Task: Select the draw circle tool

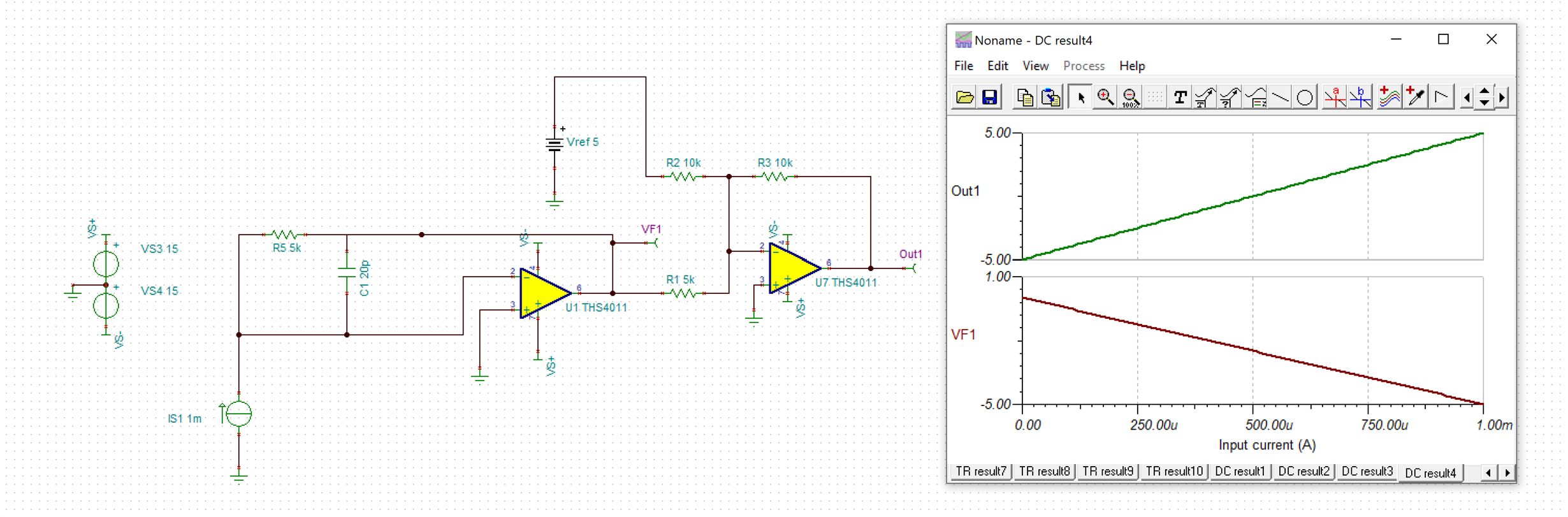Action: 1305,98
